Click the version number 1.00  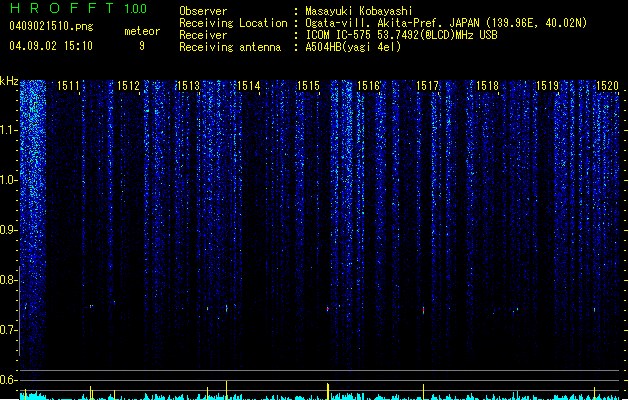click(x=136, y=9)
